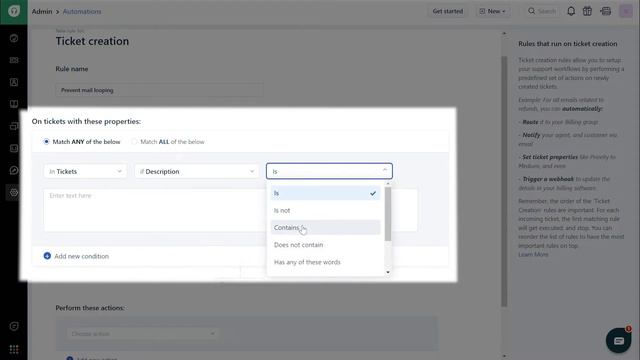Image resolution: width=640 pixels, height=360 pixels.
Task: Open the notifications bell icon
Action: coord(571,11)
